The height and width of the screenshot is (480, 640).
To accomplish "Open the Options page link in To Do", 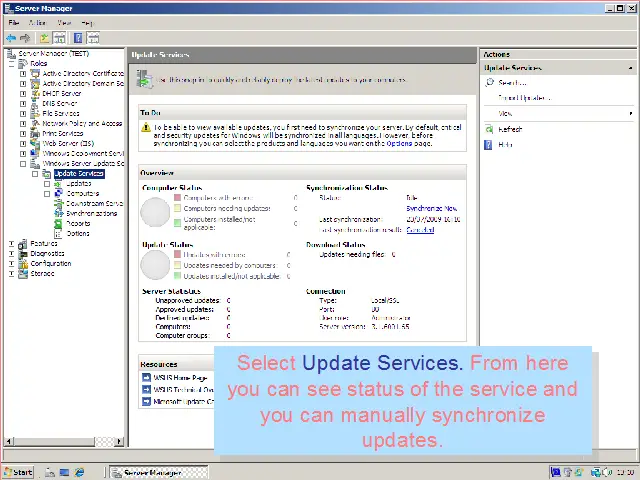I will [399, 144].
